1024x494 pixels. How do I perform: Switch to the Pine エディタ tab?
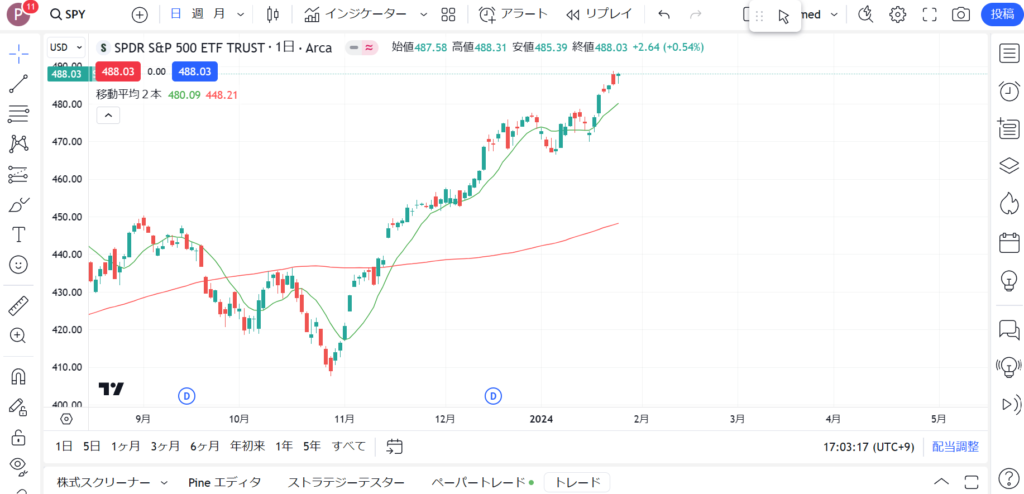225,482
